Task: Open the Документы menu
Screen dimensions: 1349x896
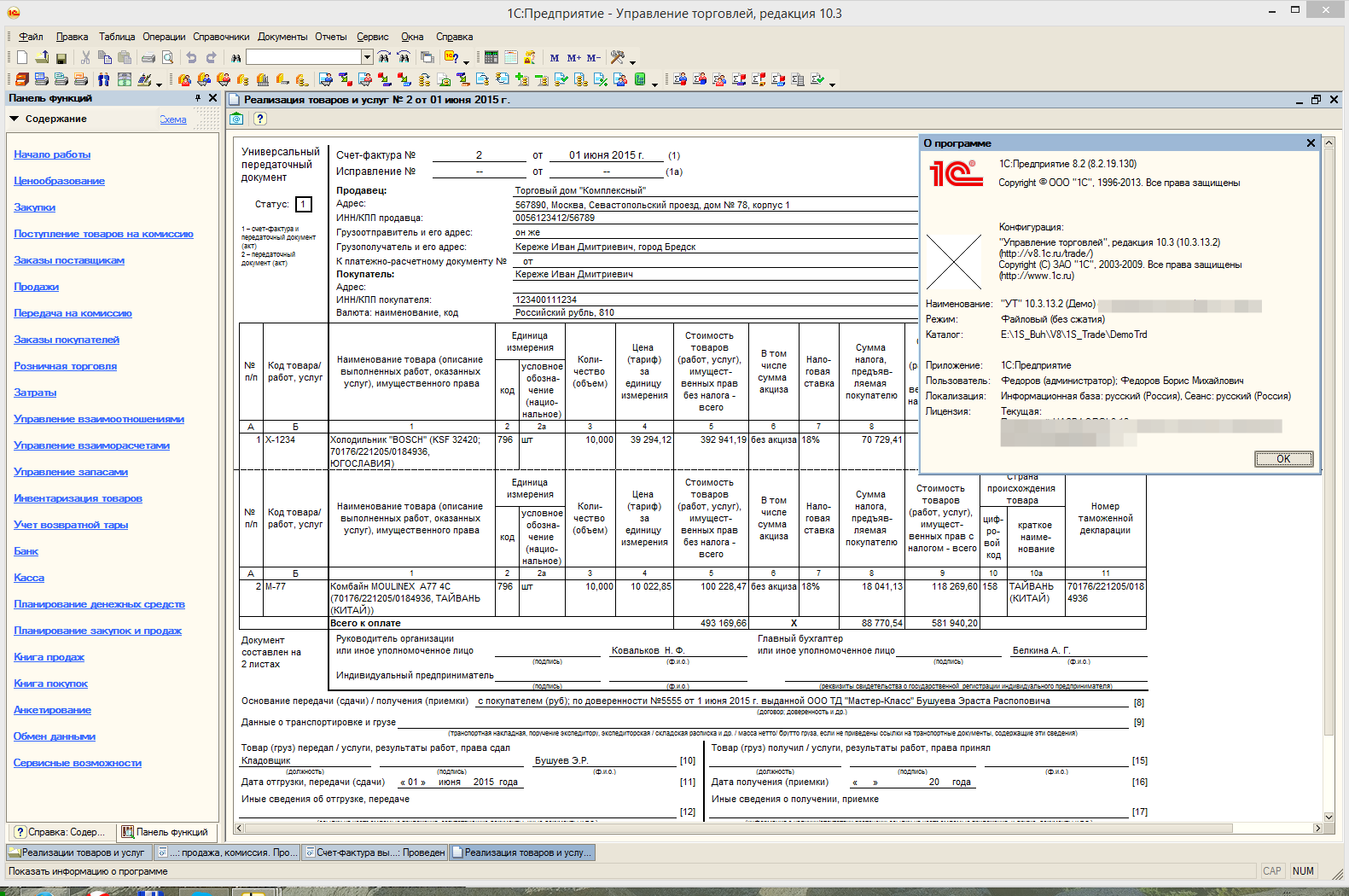Action: (x=282, y=37)
